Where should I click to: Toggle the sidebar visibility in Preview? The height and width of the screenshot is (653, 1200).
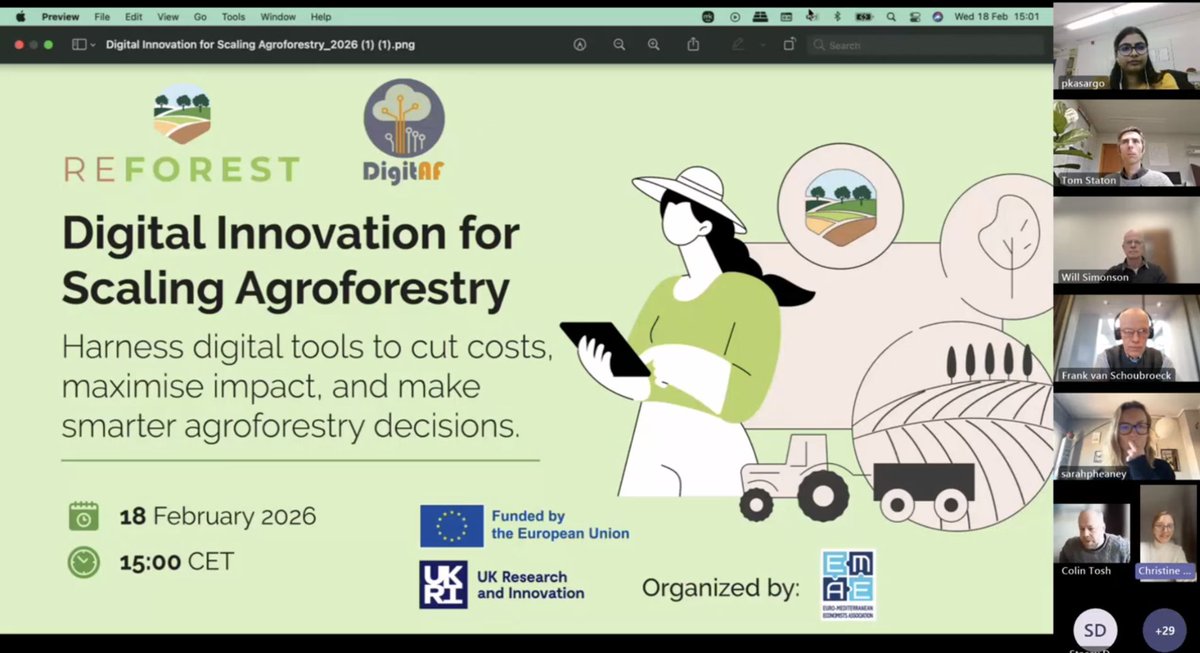[x=77, y=44]
